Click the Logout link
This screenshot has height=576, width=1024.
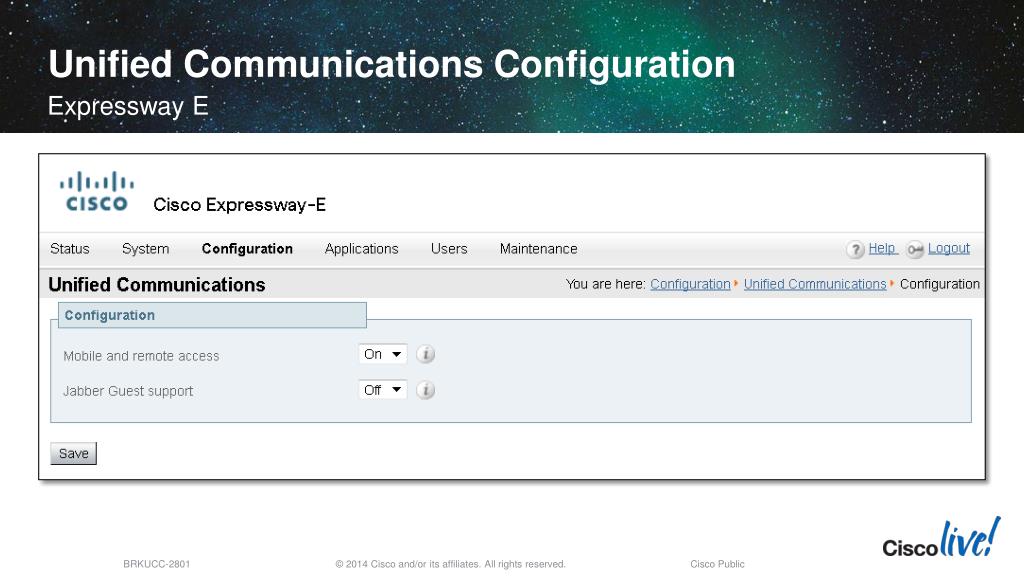[949, 248]
